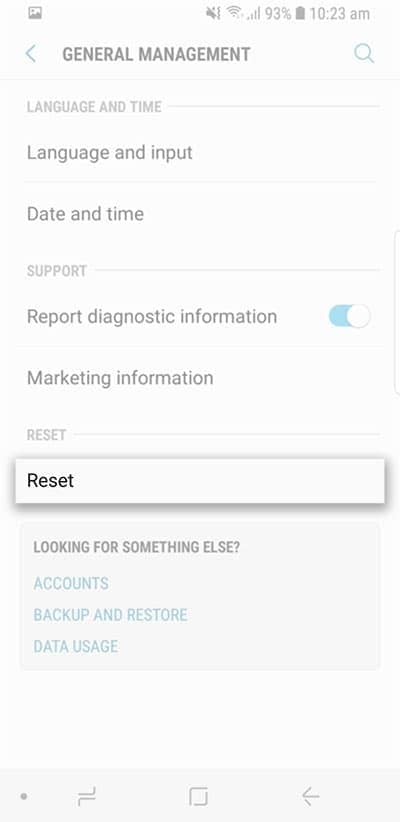Tap the home navigation button
This screenshot has height=822, width=400.
pyautogui.click(x=198, y=797)
